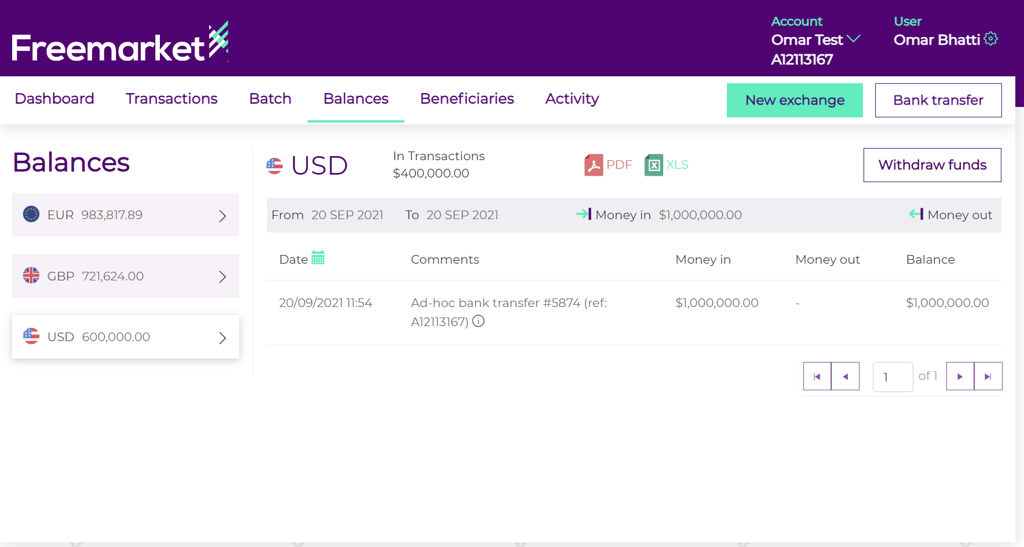Expand the Omar Test account dropdown
1024x547 pixels.
tap(853, 39)
